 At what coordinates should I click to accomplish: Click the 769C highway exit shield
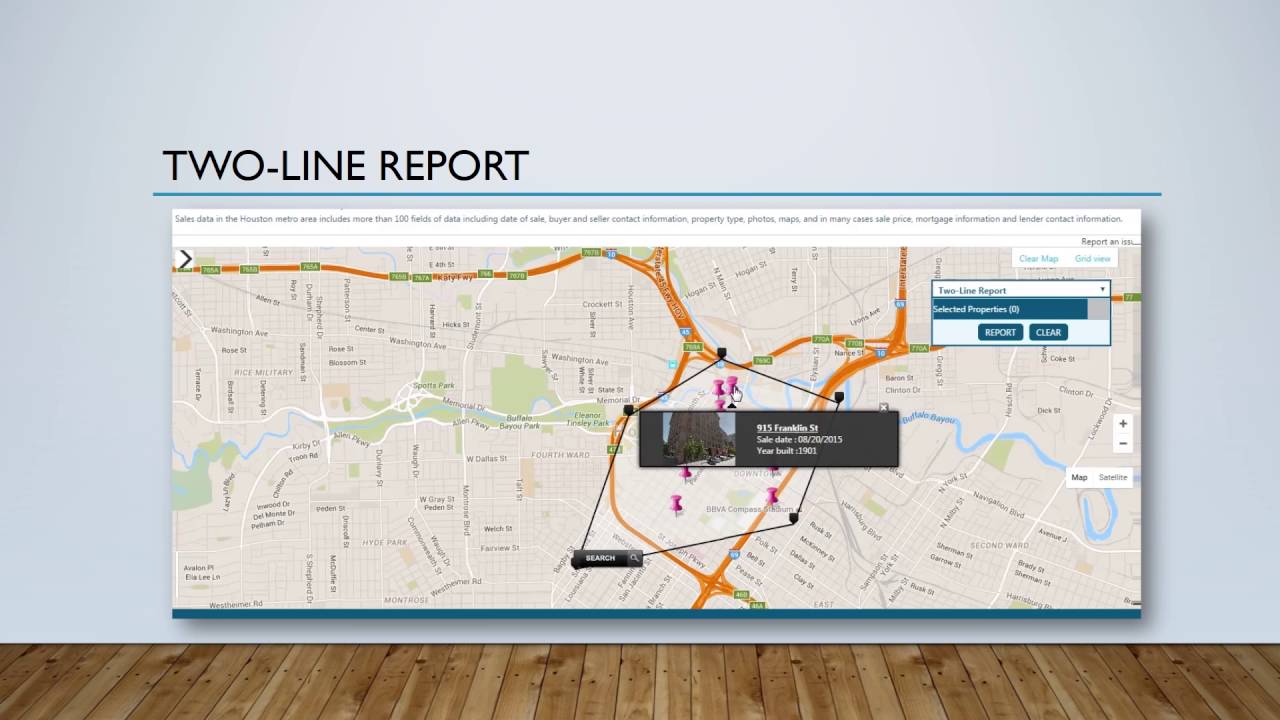point(763,360)
